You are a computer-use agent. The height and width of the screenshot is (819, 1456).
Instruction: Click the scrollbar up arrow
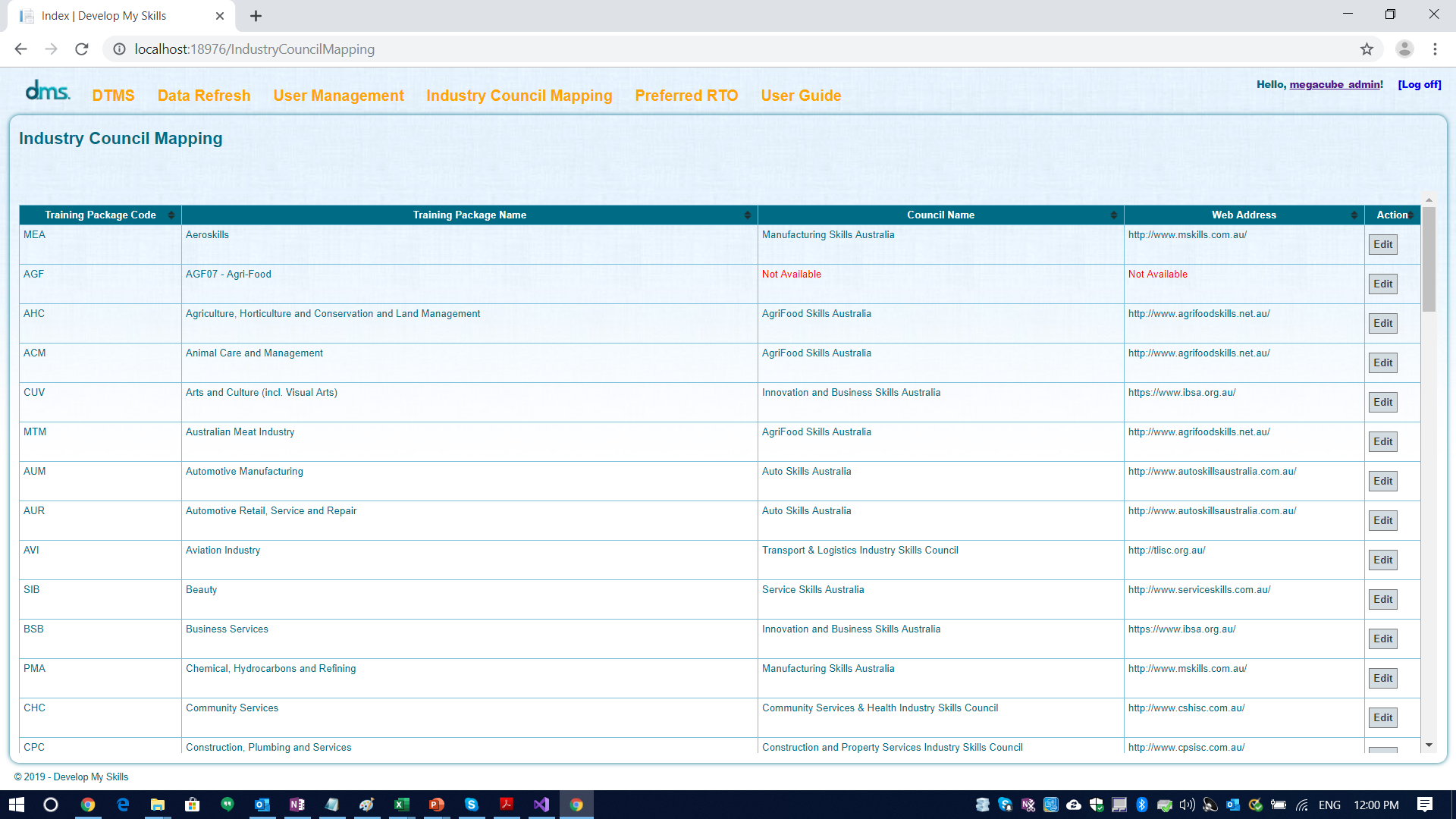point(1429,201)
